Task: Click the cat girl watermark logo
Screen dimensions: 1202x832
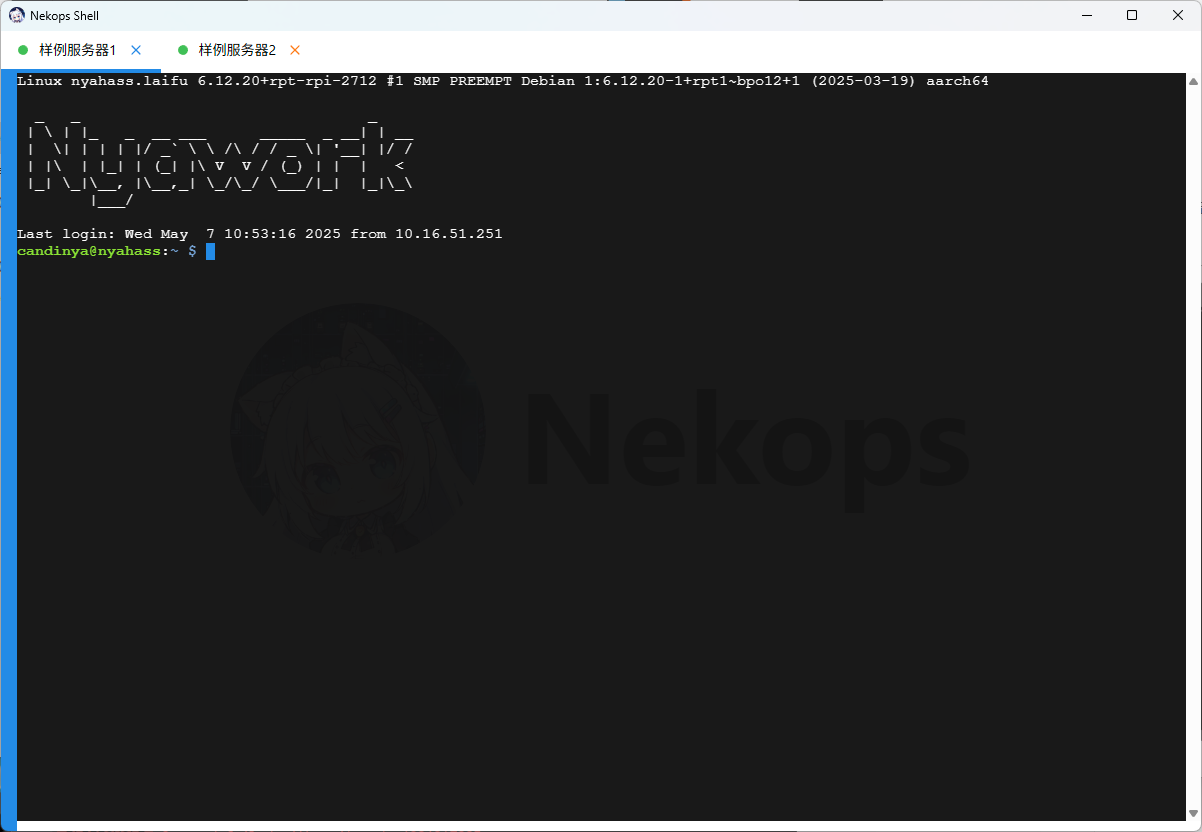Action: [357, 430]
